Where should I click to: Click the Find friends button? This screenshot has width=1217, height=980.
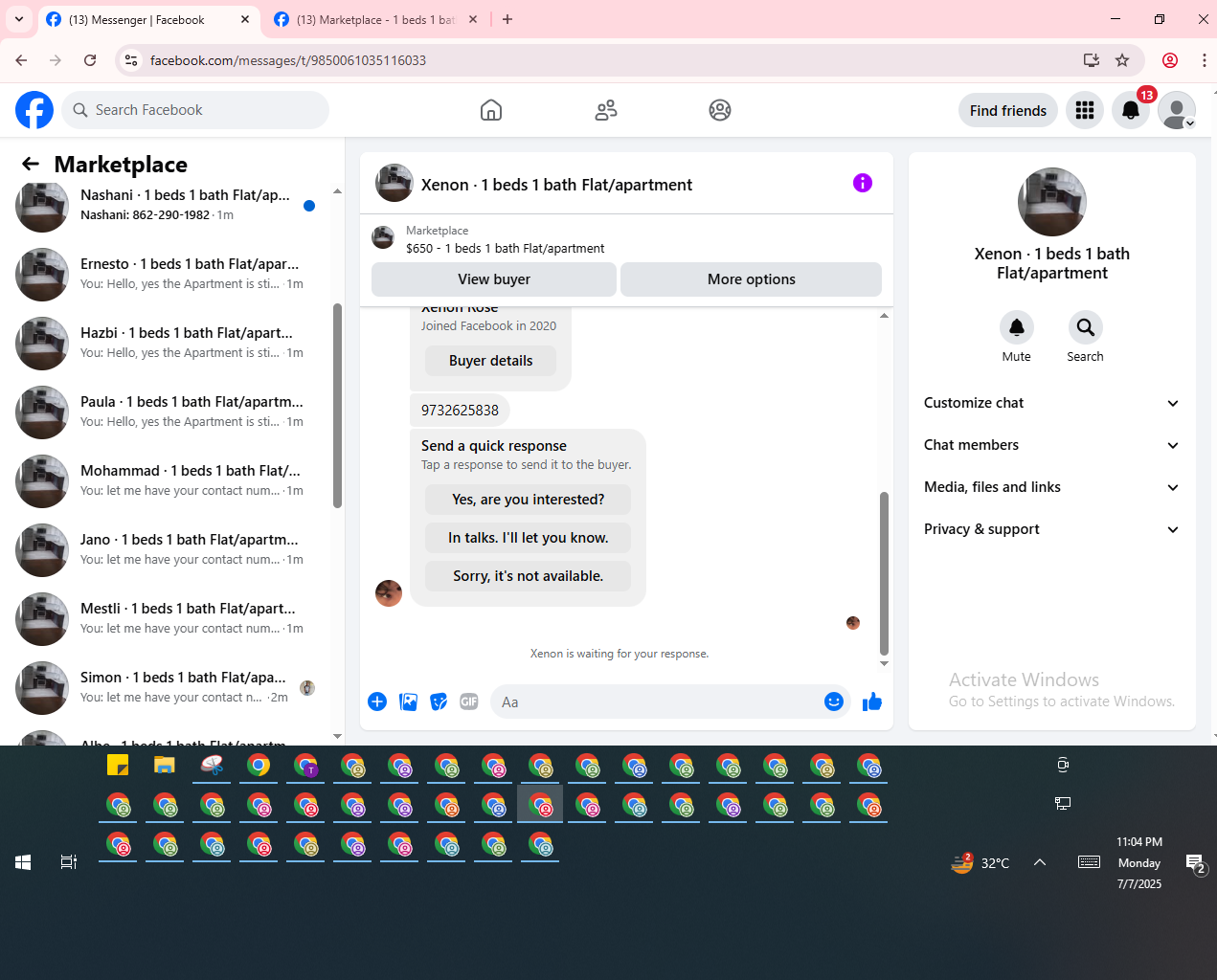(x=1008, y=110)
